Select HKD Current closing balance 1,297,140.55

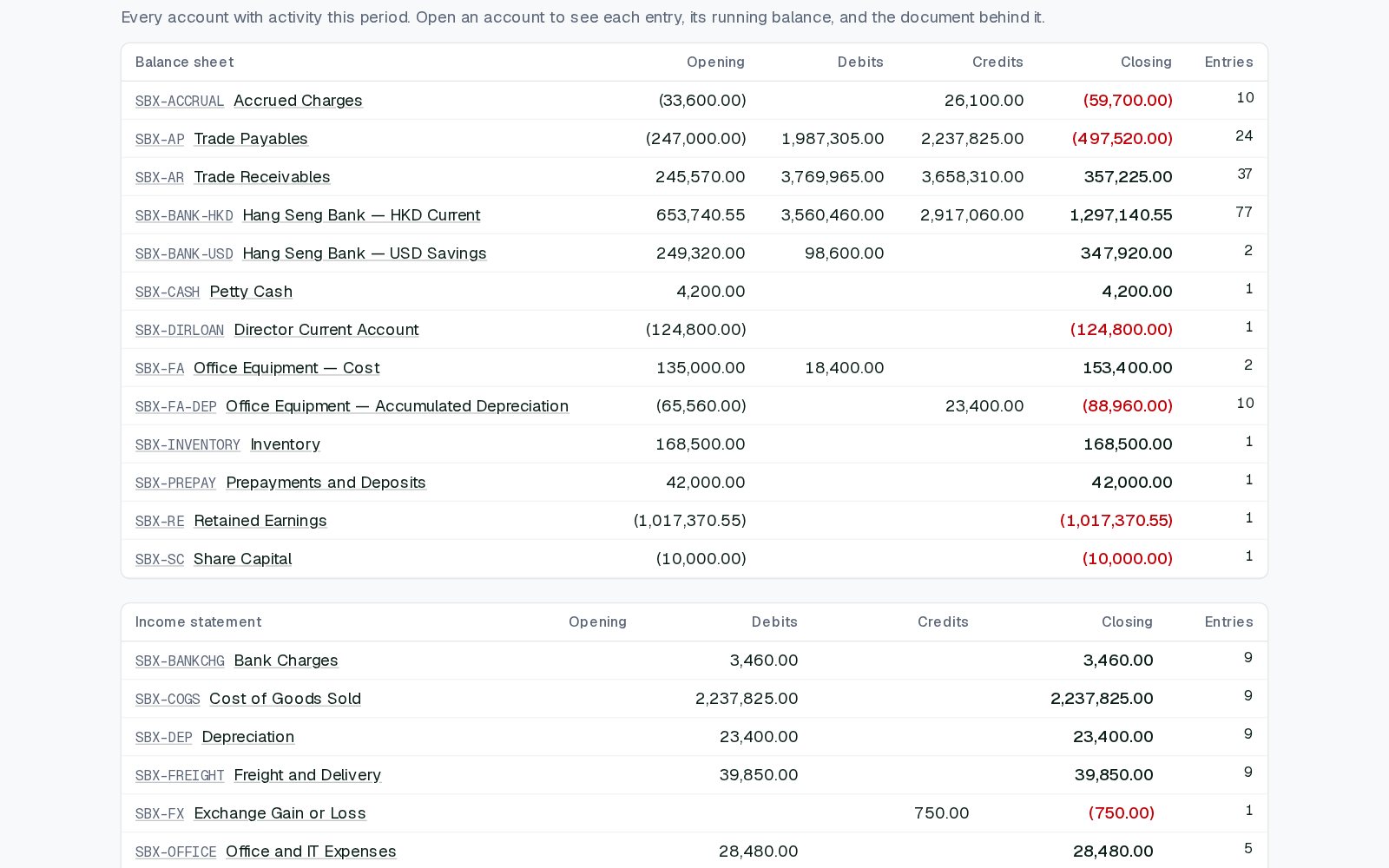(1121, 215)
